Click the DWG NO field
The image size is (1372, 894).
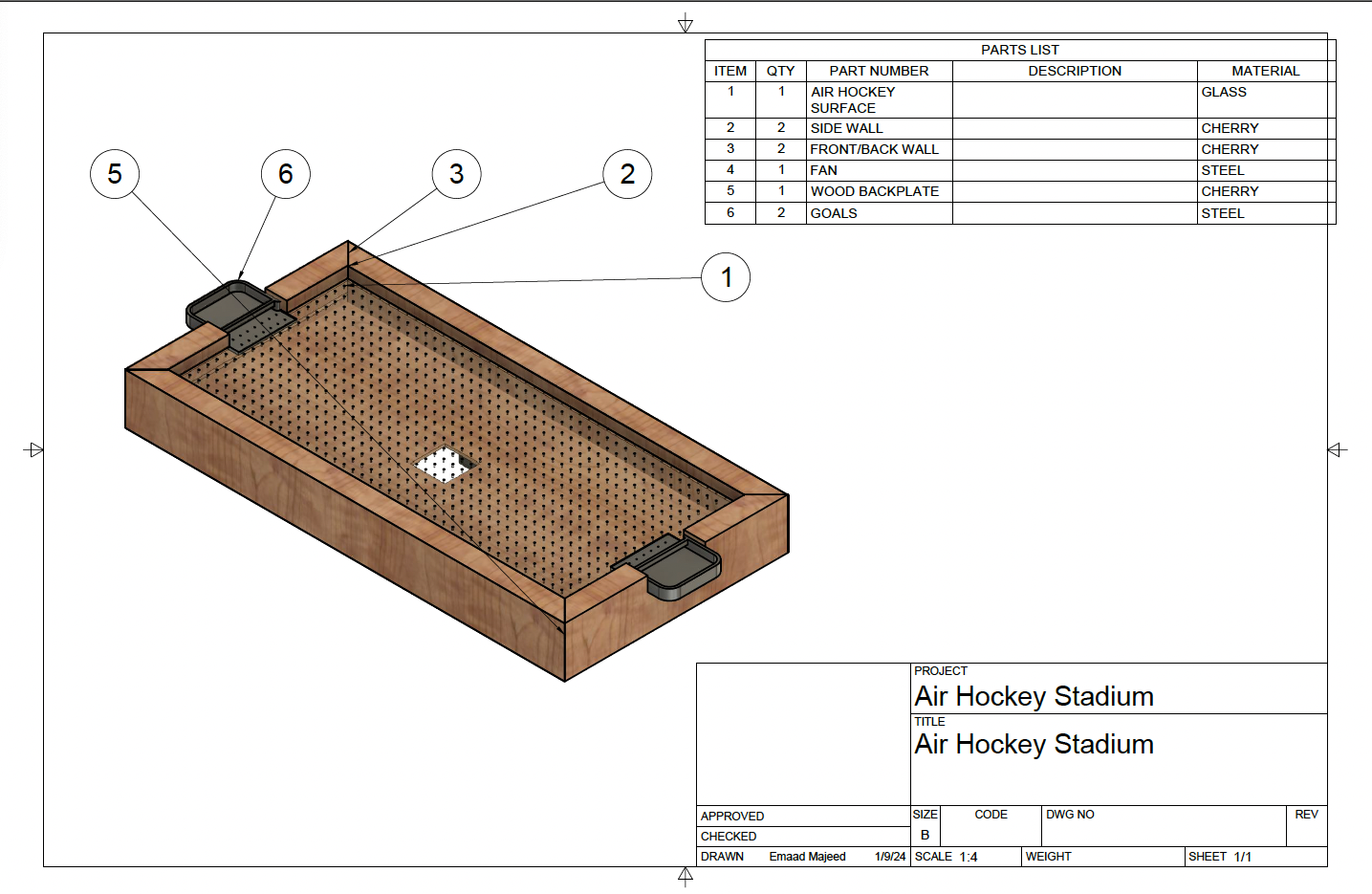[x=1164, y=826]
